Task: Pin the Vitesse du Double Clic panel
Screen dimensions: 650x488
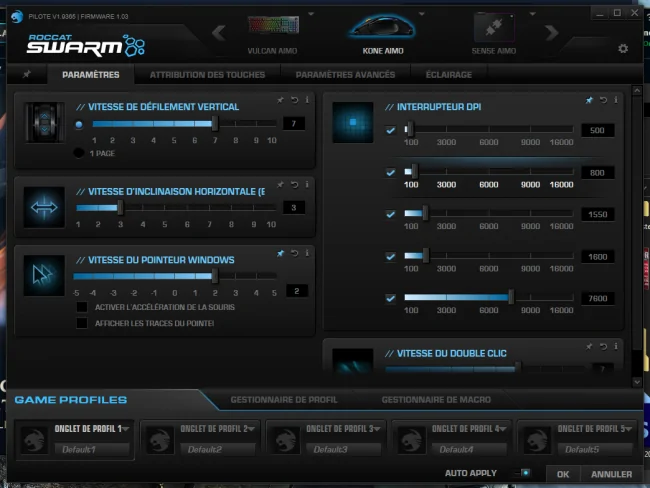Action: [x=589, y=346]
